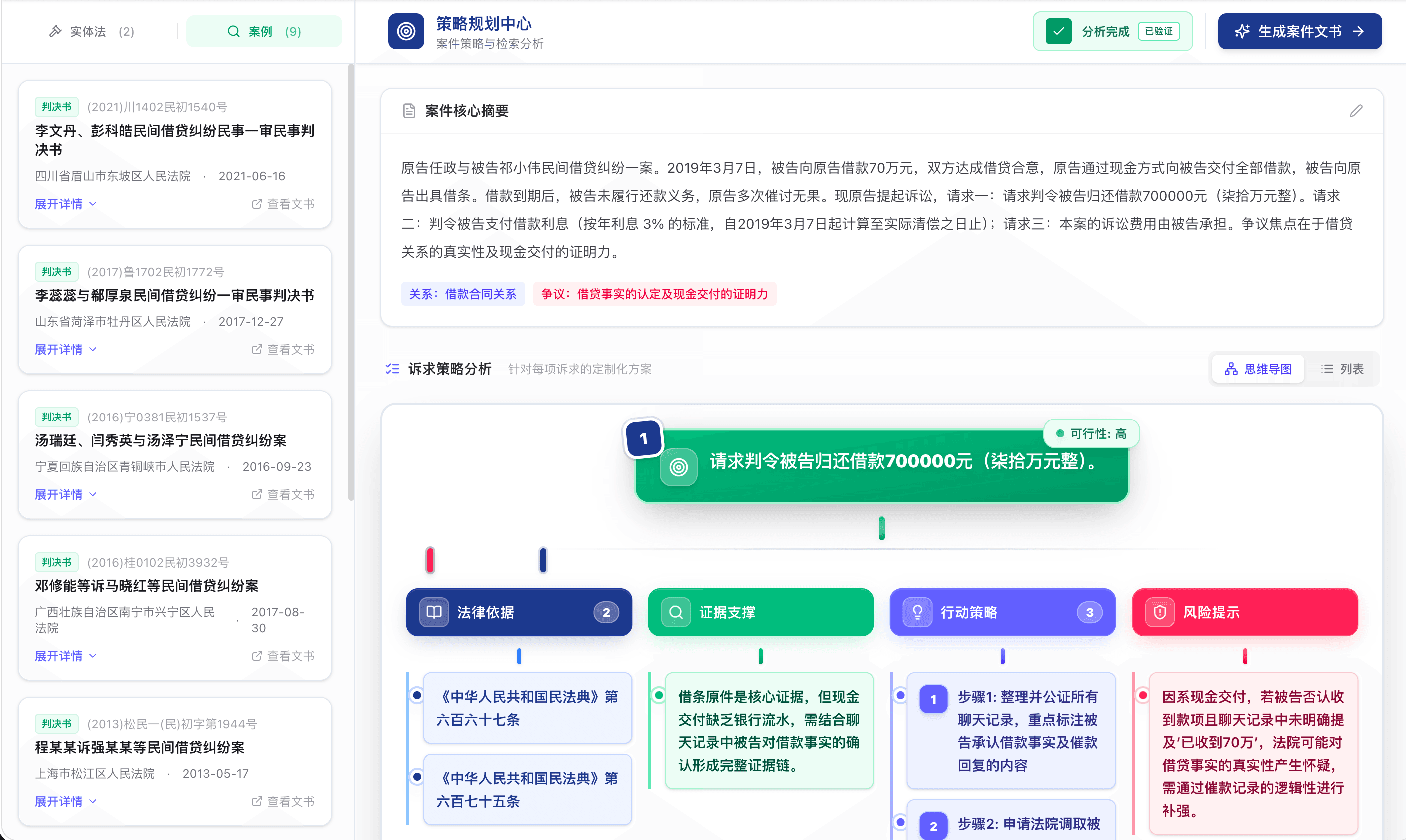Click the gavel icon on 实体法 tab
1406x840 pixels.
click(x=55, y=31)
